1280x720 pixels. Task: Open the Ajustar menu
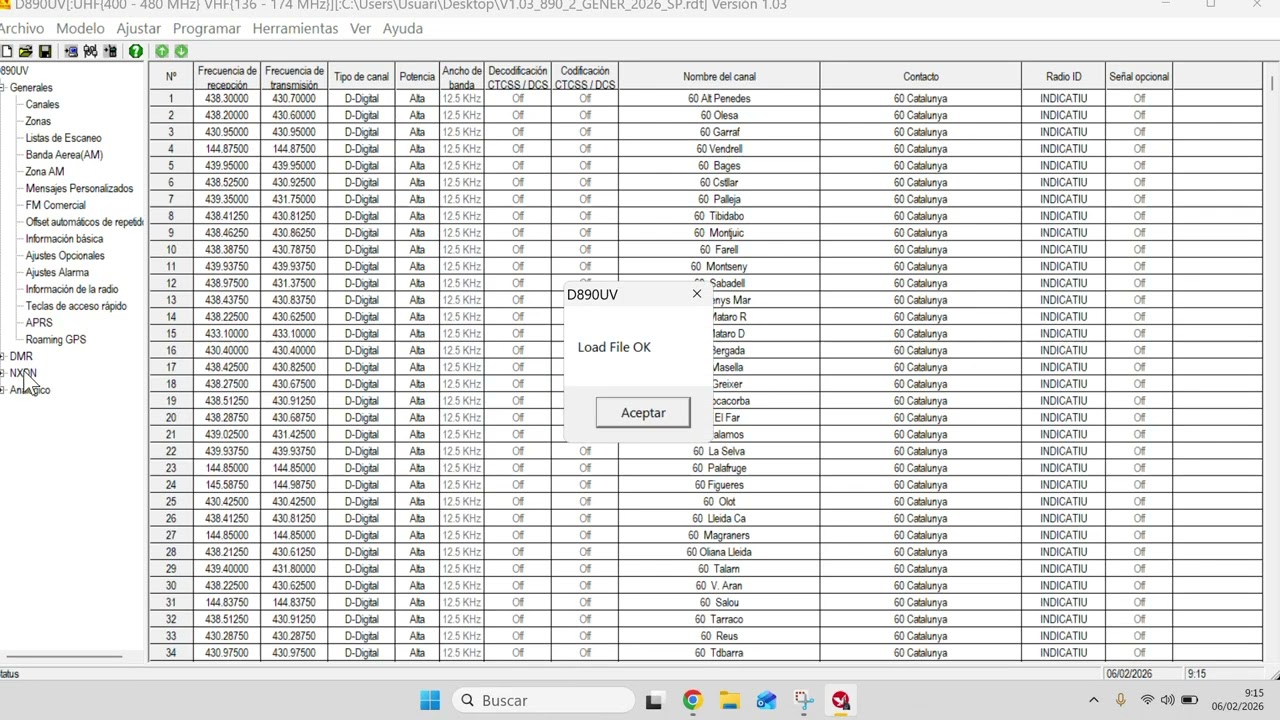[138, 28]
